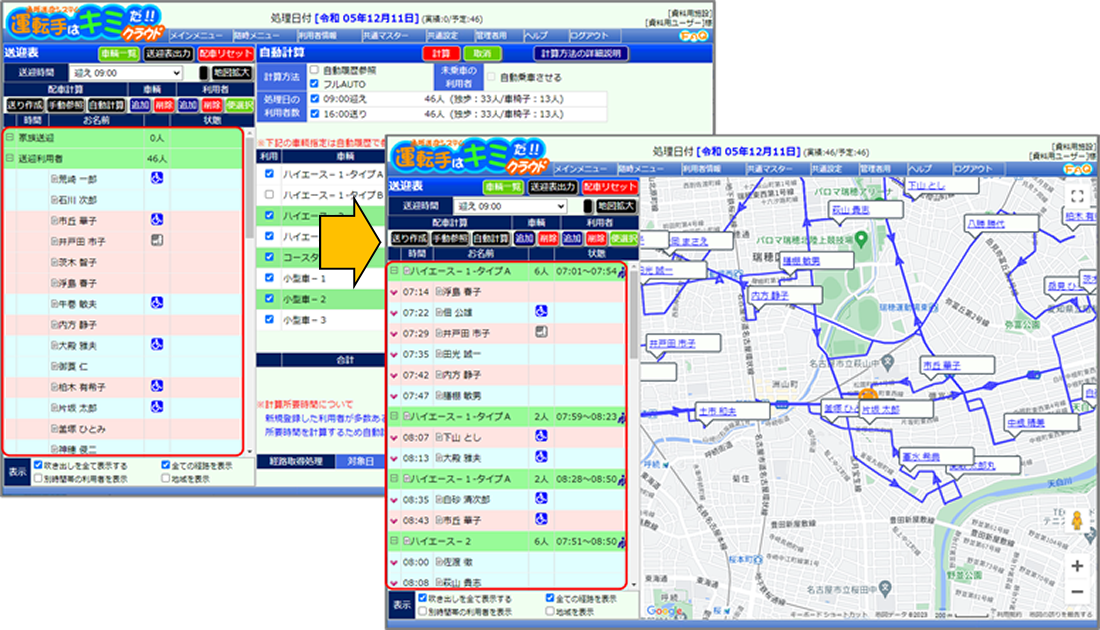1100x630 pixels.
Task: Click the wheelchair icon on the 08:13 row
Action: click(541, 457)
